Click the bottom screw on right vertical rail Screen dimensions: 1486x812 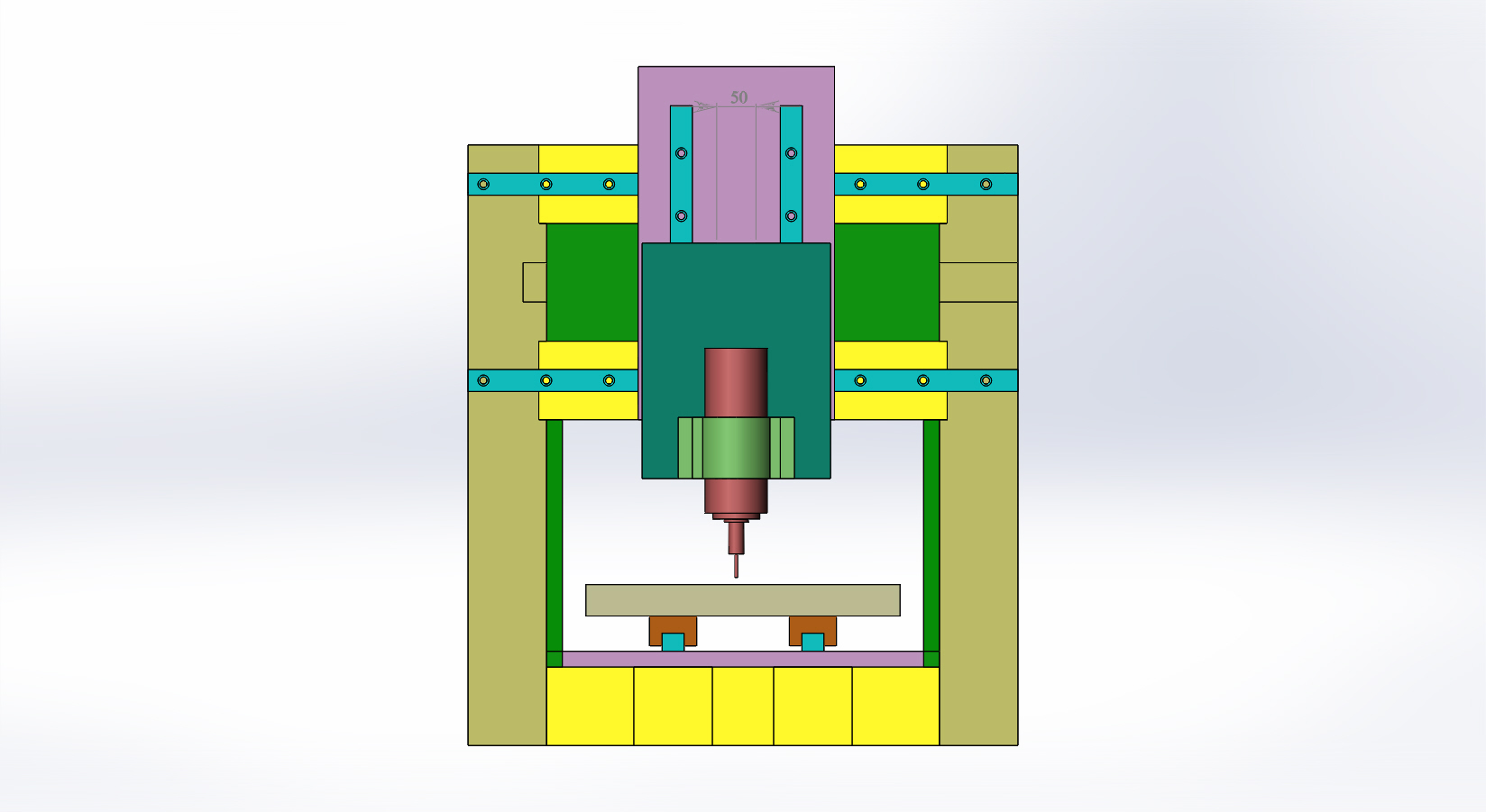pos(791,216)
